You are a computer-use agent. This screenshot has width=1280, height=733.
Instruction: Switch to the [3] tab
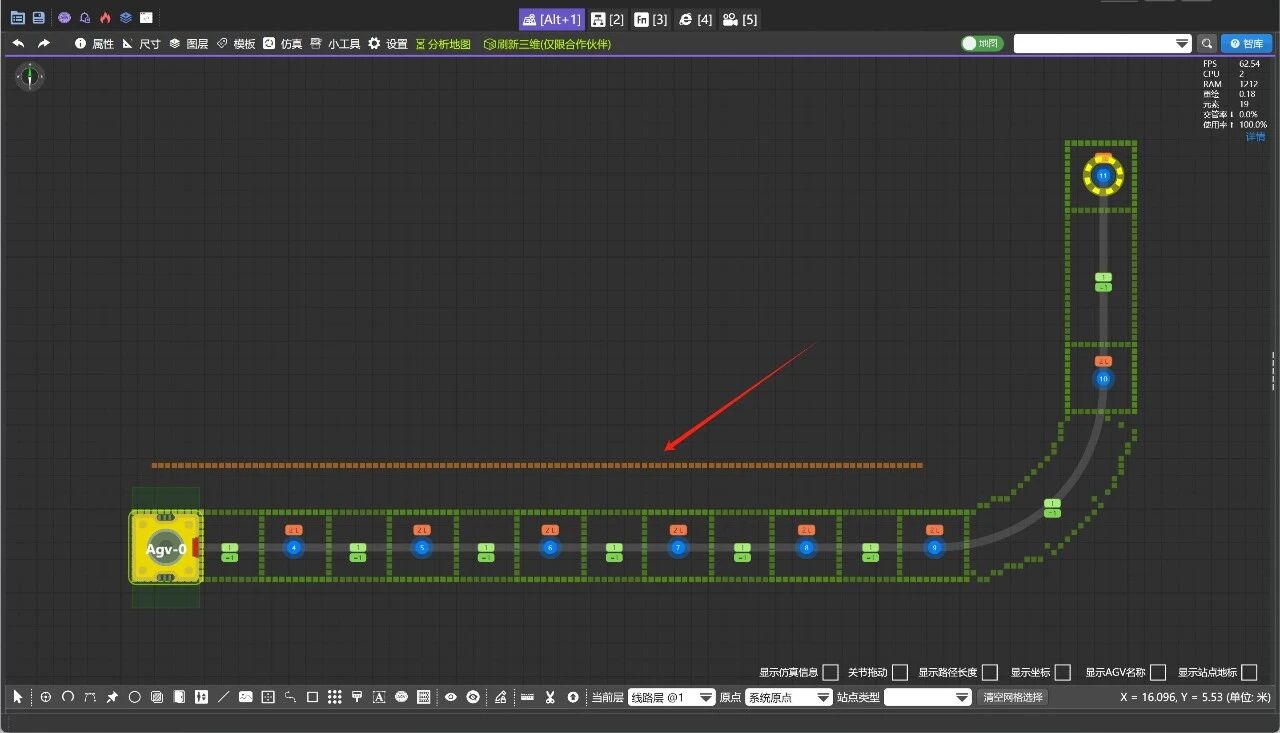[651, 19]
